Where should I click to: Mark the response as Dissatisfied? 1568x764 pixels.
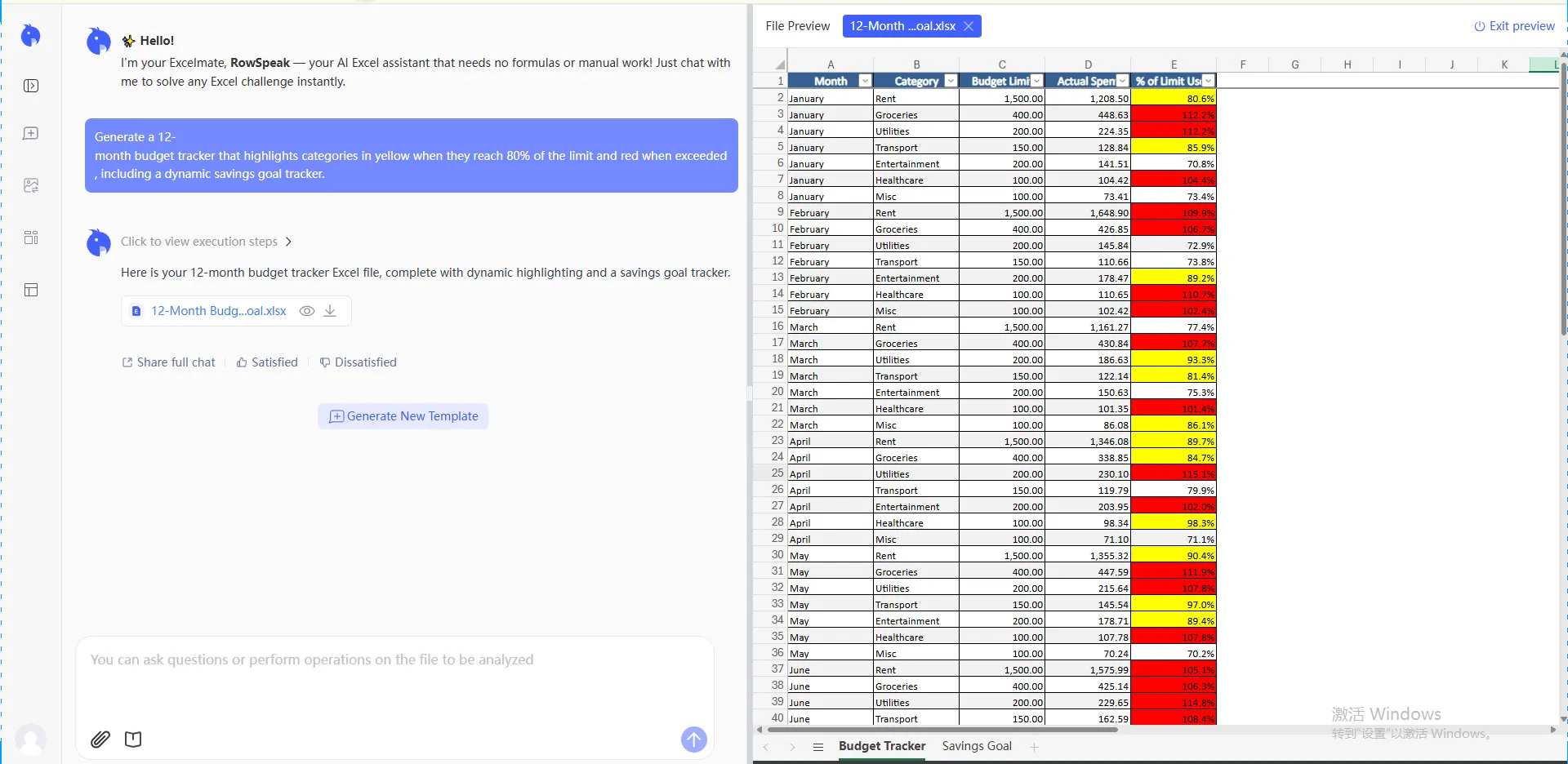coord(358,362)
